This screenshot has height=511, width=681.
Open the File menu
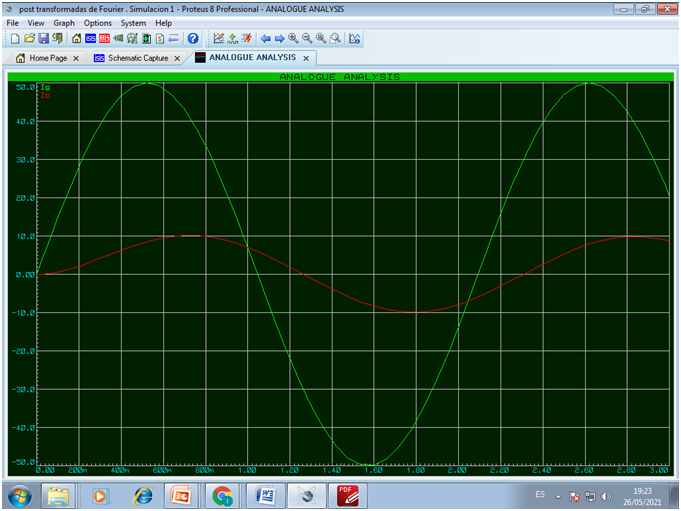click(12, 23)
